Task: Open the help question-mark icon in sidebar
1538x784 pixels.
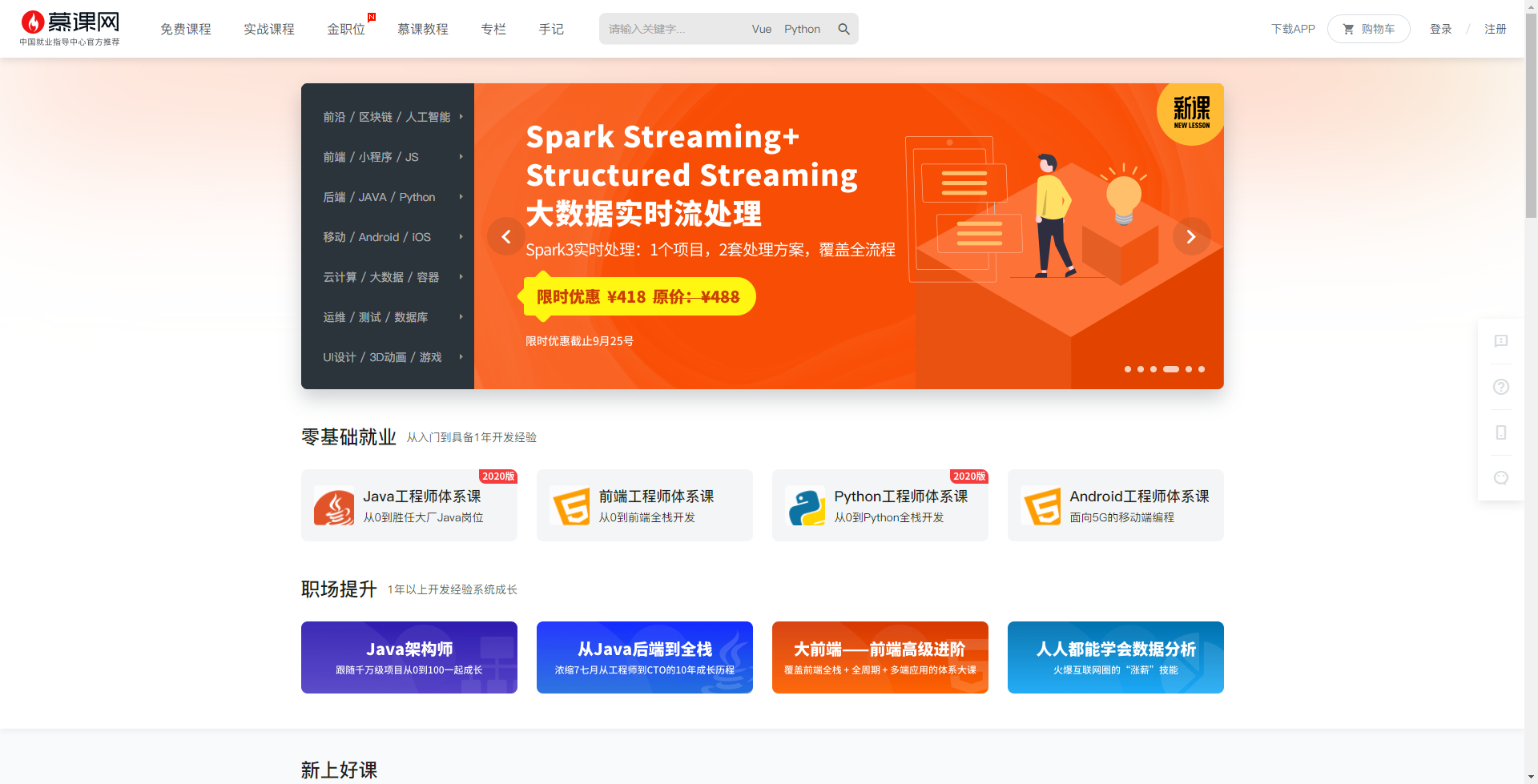Action: [x=1501, y=387]
